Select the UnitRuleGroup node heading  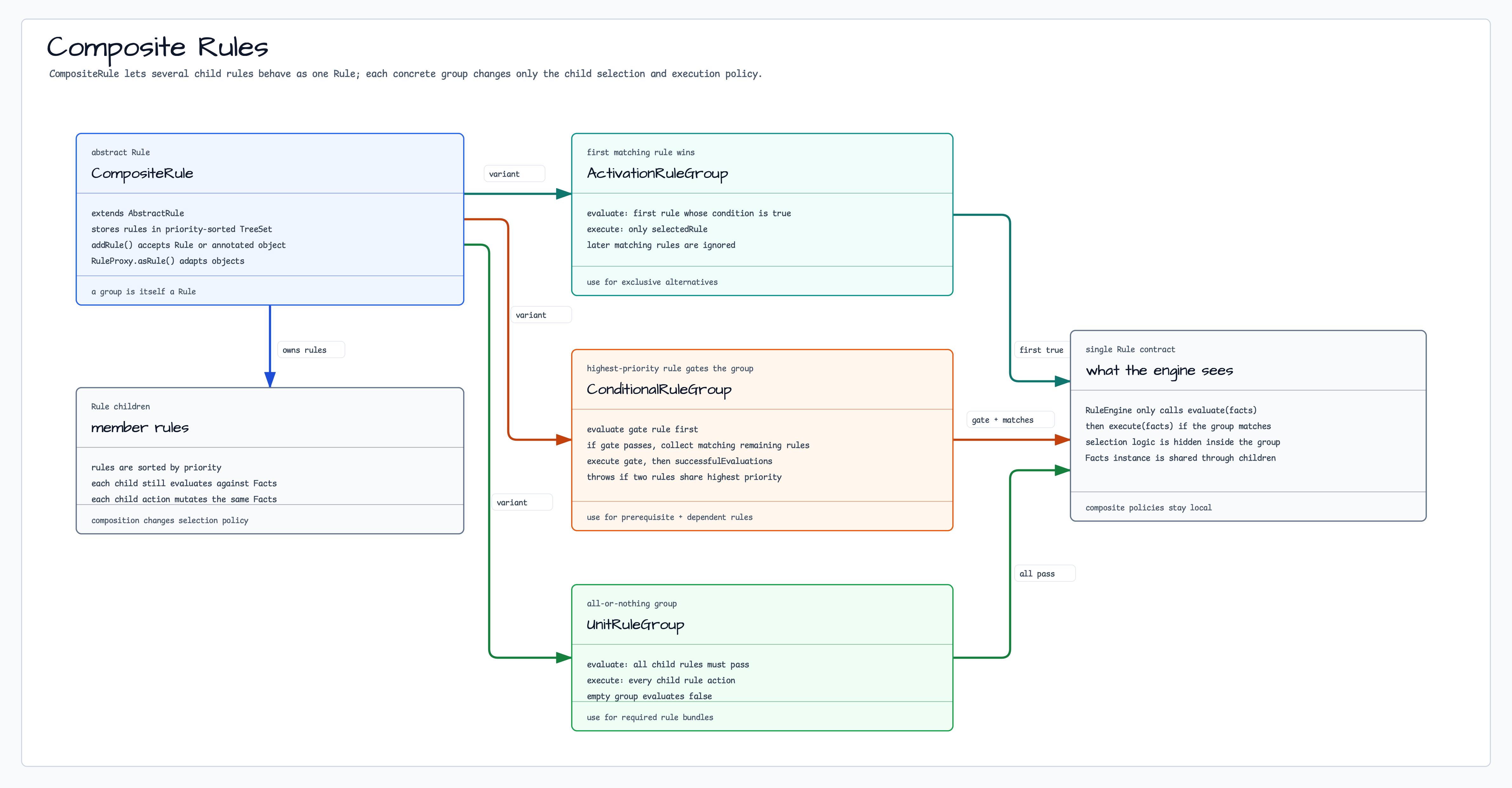pyautogui.click(x=635, y=624)
